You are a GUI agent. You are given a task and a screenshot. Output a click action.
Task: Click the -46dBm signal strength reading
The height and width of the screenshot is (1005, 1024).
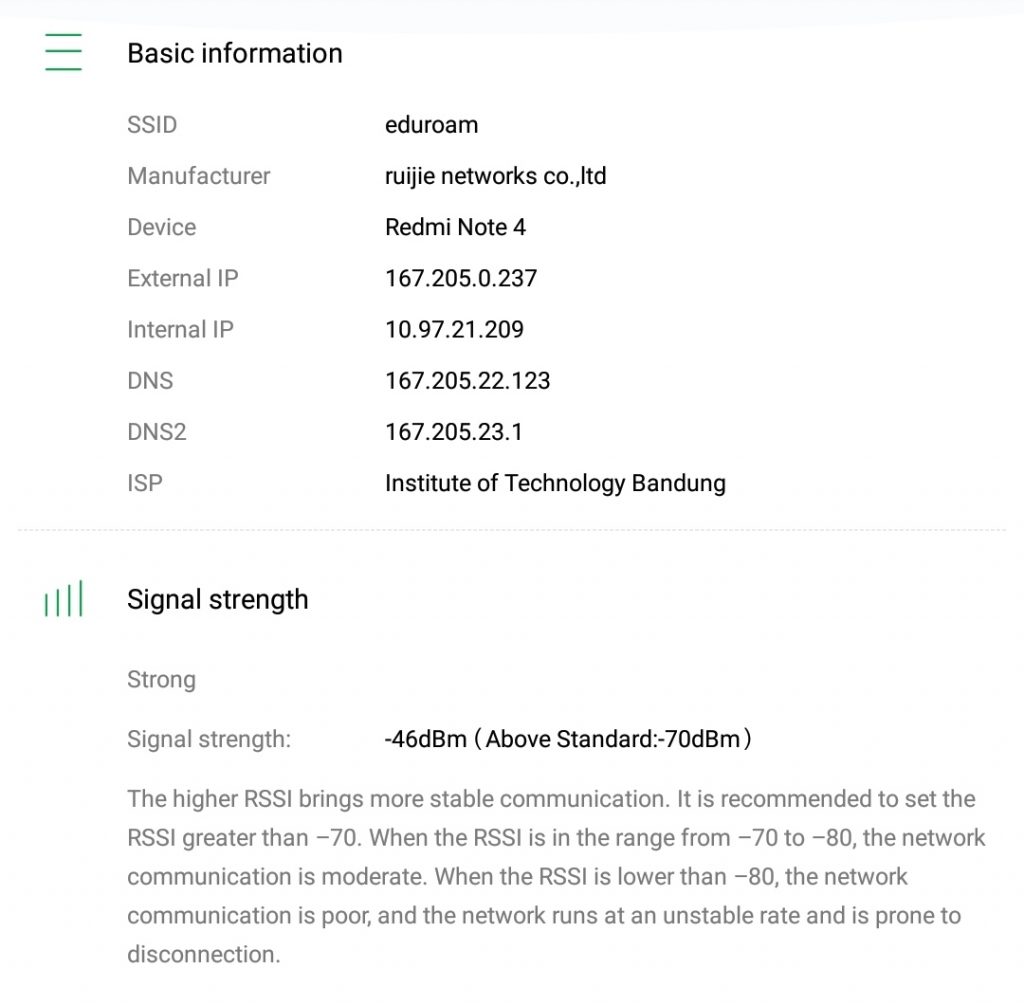pos(426,740)
